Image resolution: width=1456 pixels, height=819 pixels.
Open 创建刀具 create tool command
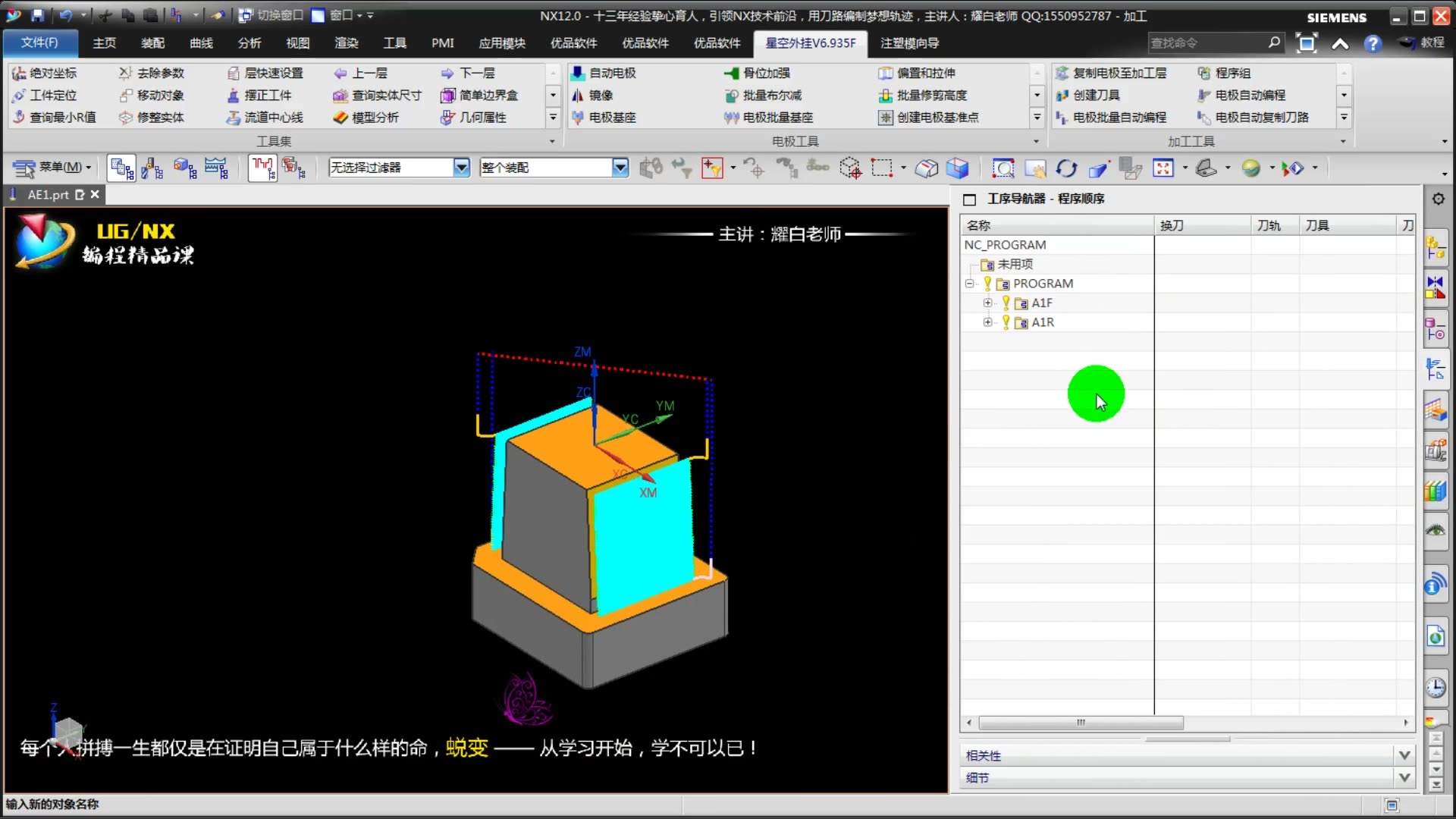(x=1062, y=95)
